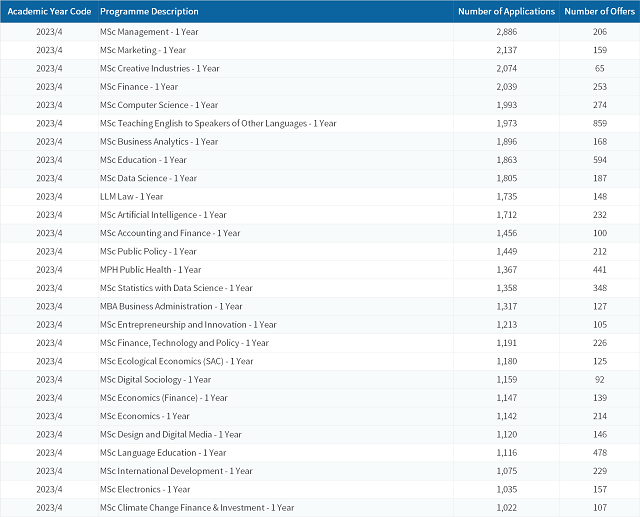This screenshot has height=517, width=640.
Task: Select MSc Digital Sociology - 1 Year
Action: point(155,379)
